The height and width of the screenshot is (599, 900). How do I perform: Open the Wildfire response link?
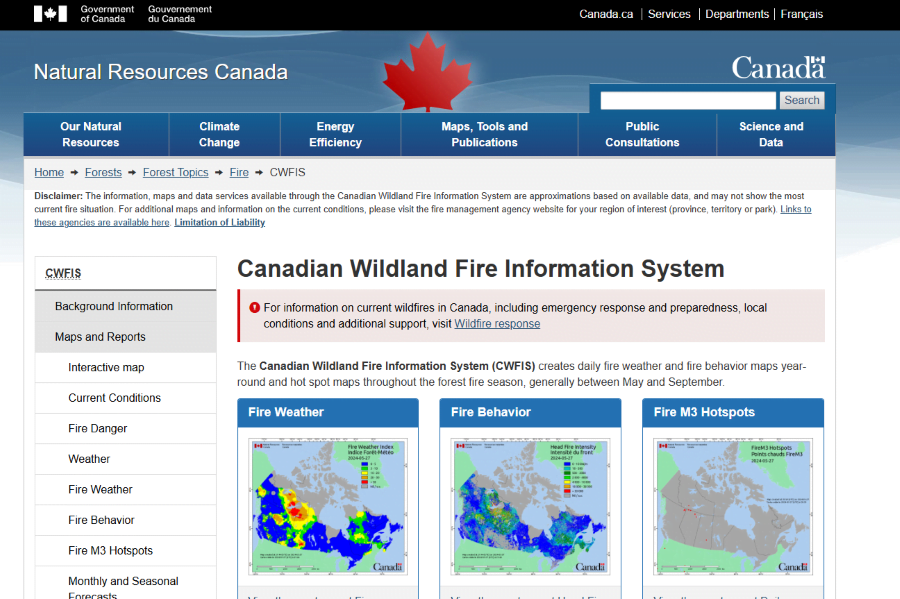497,324
